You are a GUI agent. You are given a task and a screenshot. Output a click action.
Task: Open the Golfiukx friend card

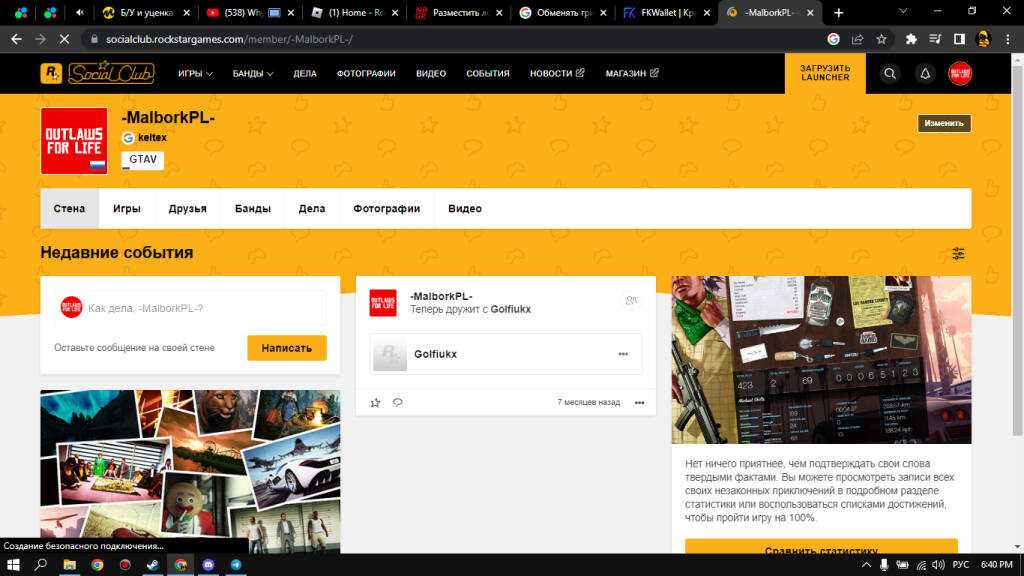point(505,354)
